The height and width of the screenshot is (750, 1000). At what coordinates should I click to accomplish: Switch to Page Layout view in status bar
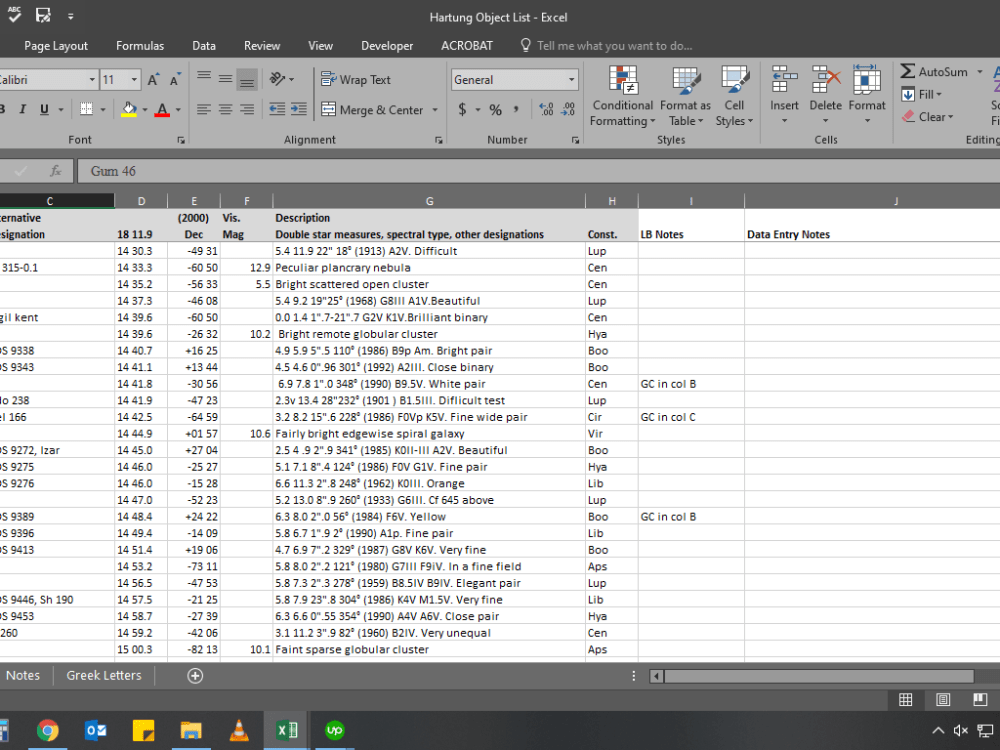pyautogui.click(x=943, y=700)
